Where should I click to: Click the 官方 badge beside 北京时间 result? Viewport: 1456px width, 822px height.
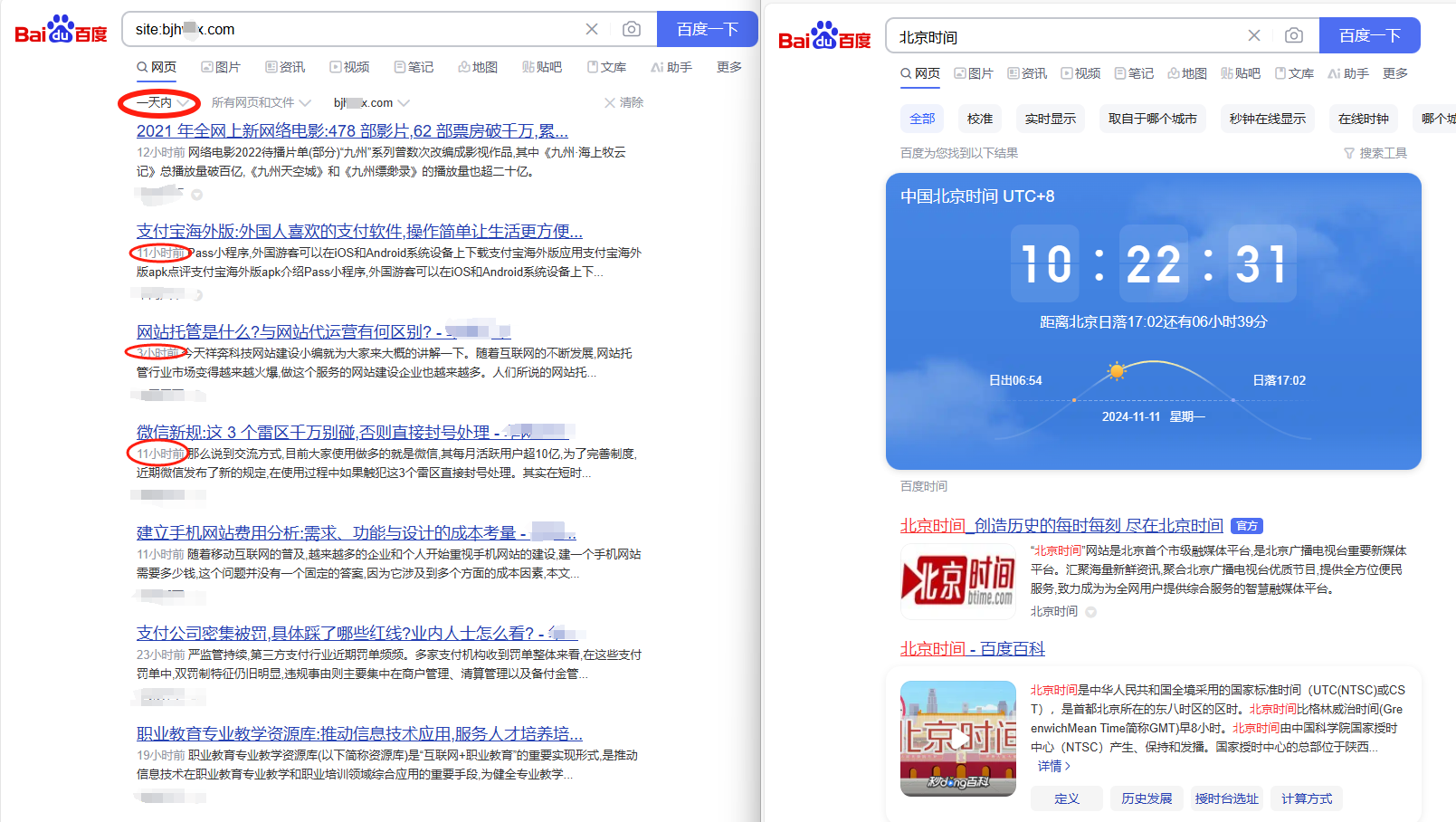click(1247, 526)
